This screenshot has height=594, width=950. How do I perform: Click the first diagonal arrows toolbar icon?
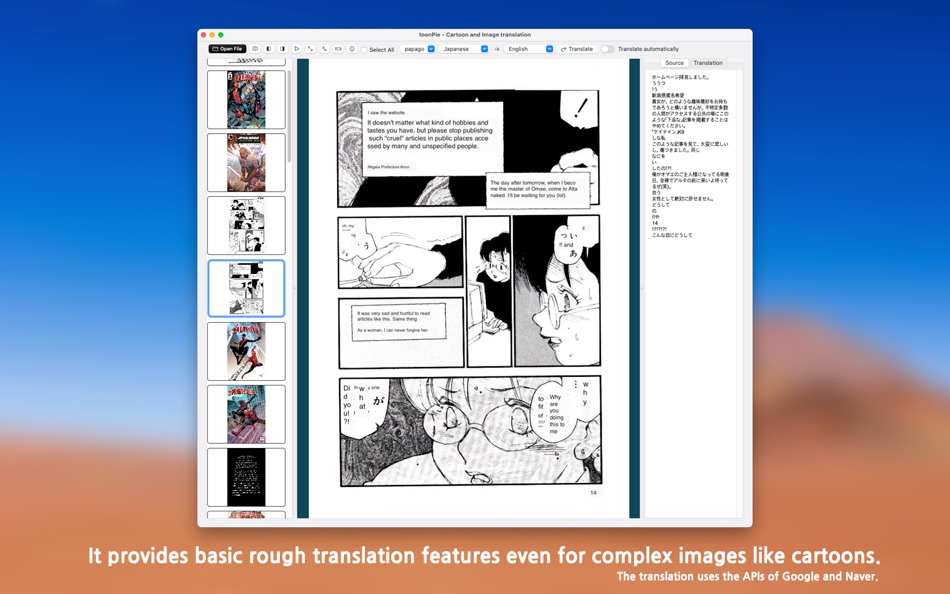311,49
